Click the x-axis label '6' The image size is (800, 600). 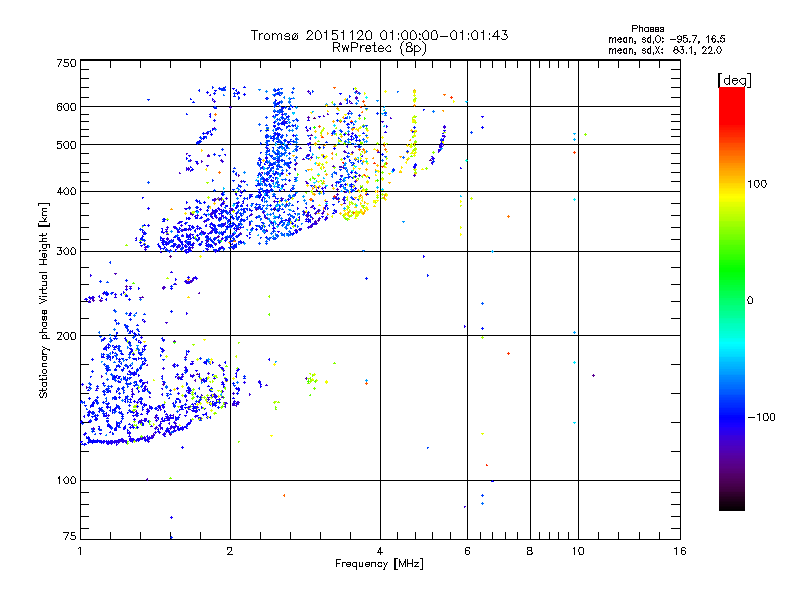click(x=467, y=551)
